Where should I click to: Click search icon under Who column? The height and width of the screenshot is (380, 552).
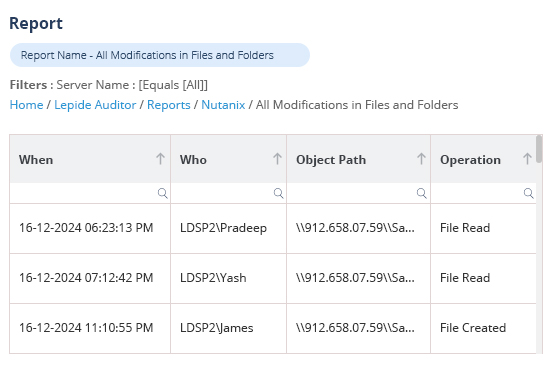click(278, 193)
